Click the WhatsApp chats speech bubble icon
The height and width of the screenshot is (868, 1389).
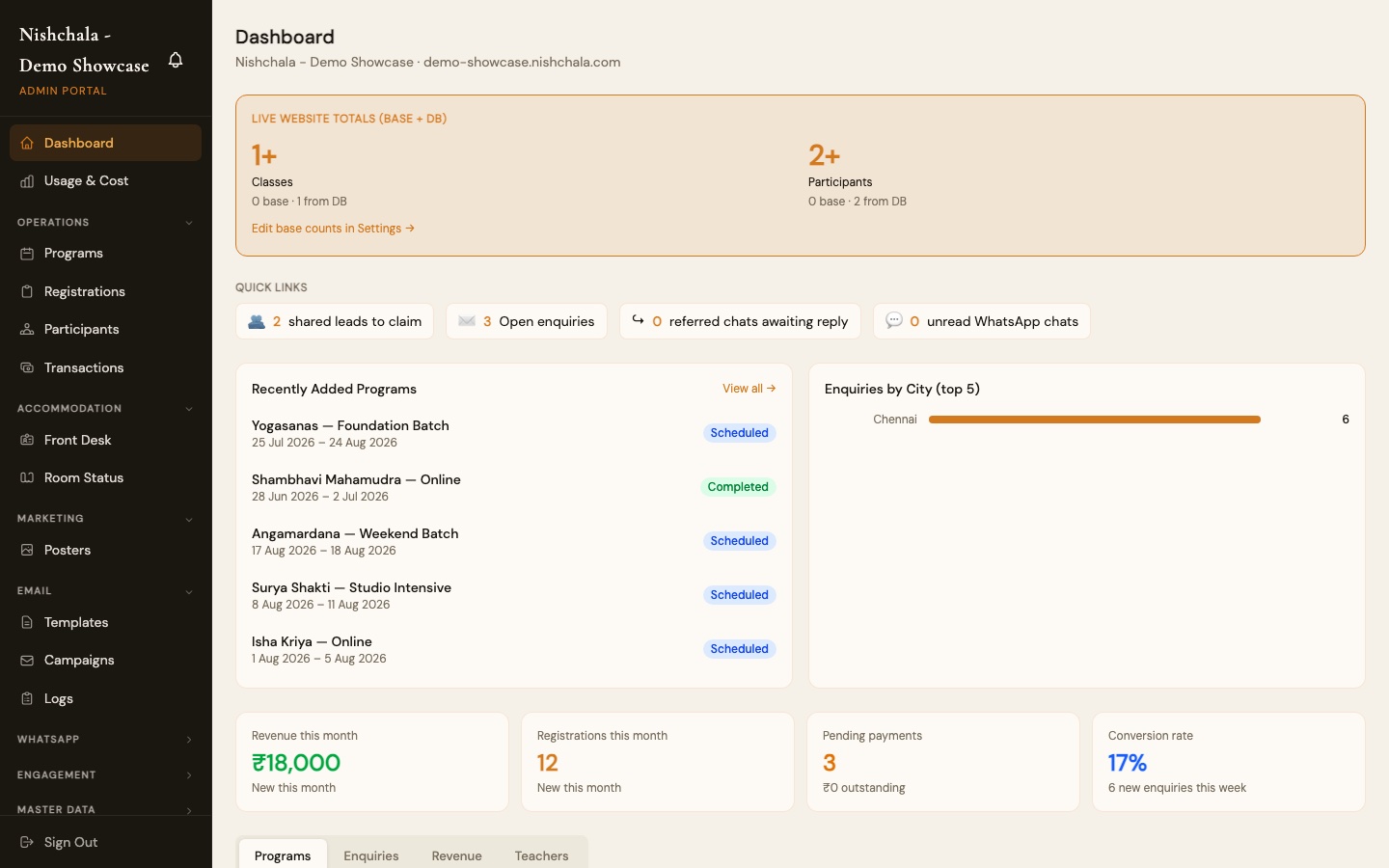[x=894, y=320]
